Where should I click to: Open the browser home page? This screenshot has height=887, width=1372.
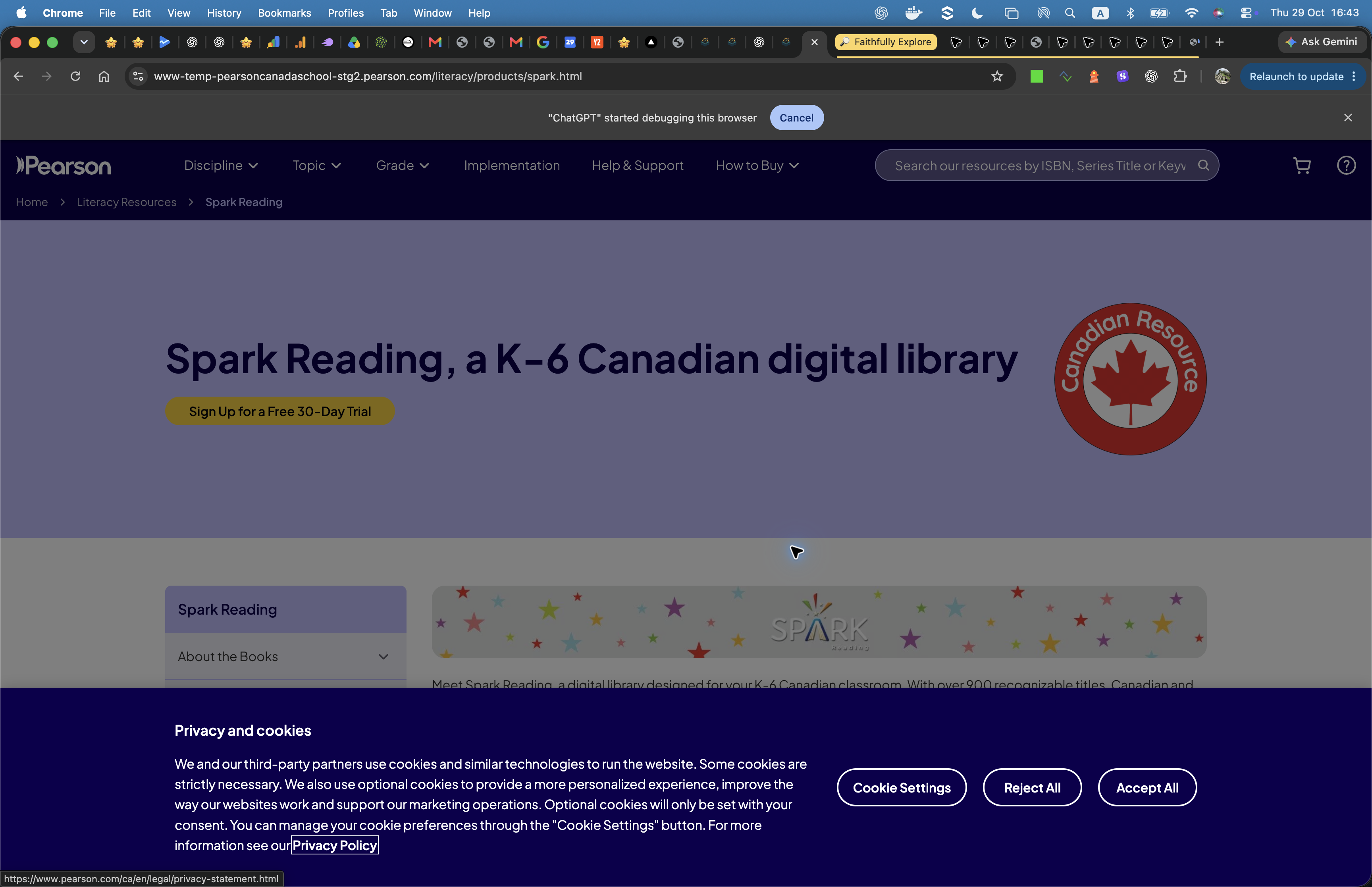pos(104,76)
